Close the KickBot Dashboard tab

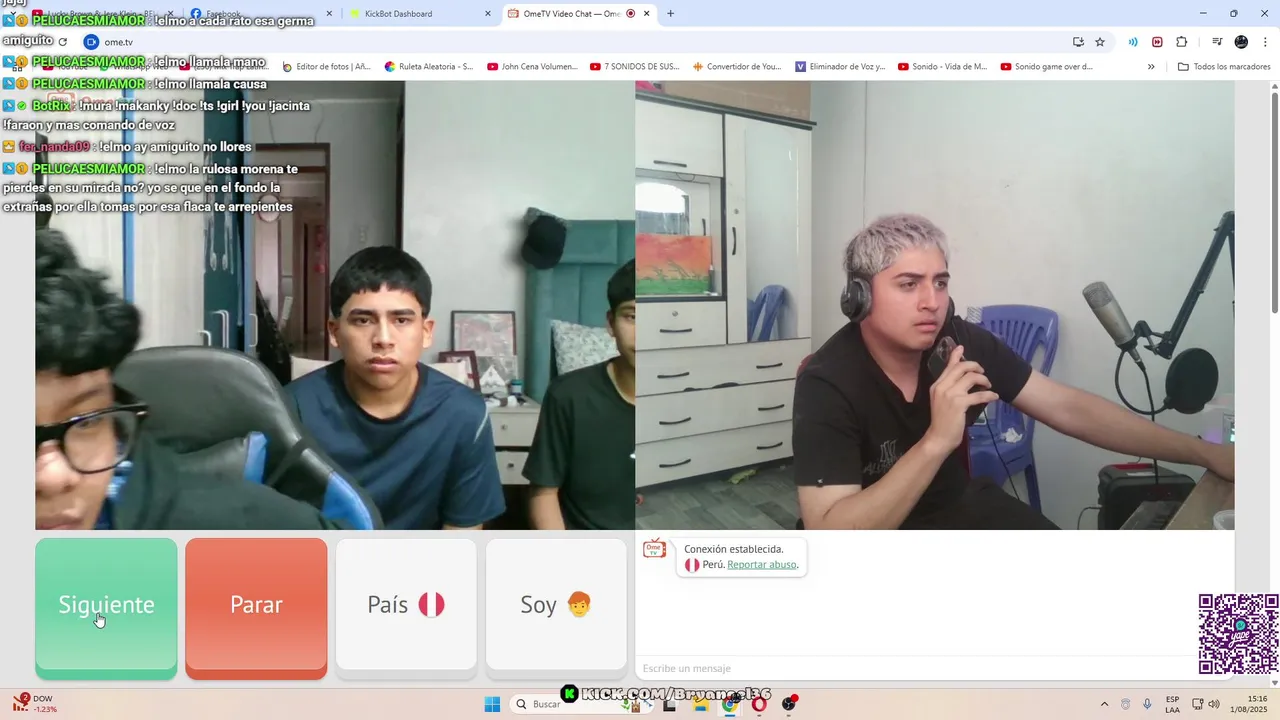tap(488, 13)
